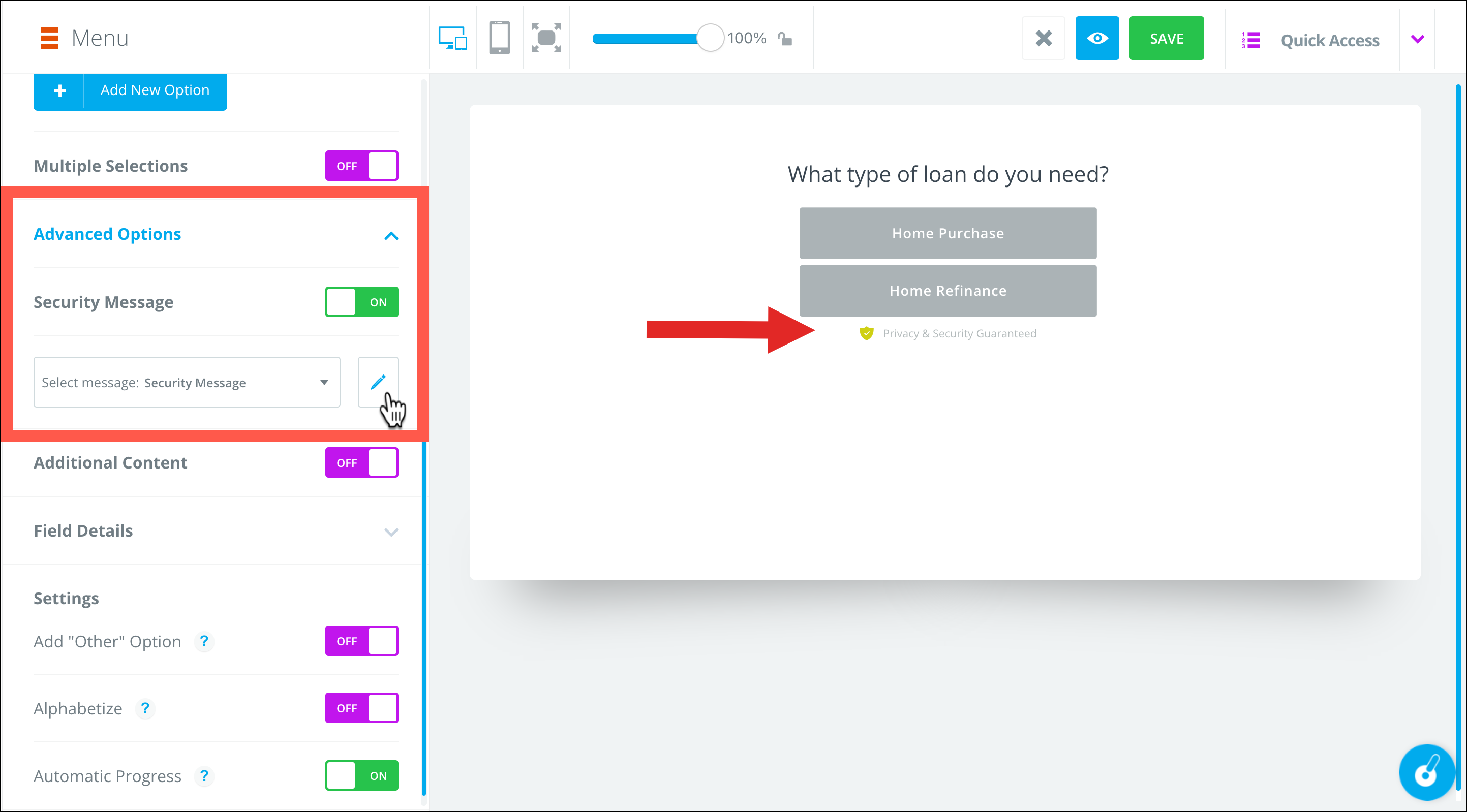
Task: Click Add New Option button
Action: pyautogui.click(x=131, y=90)
